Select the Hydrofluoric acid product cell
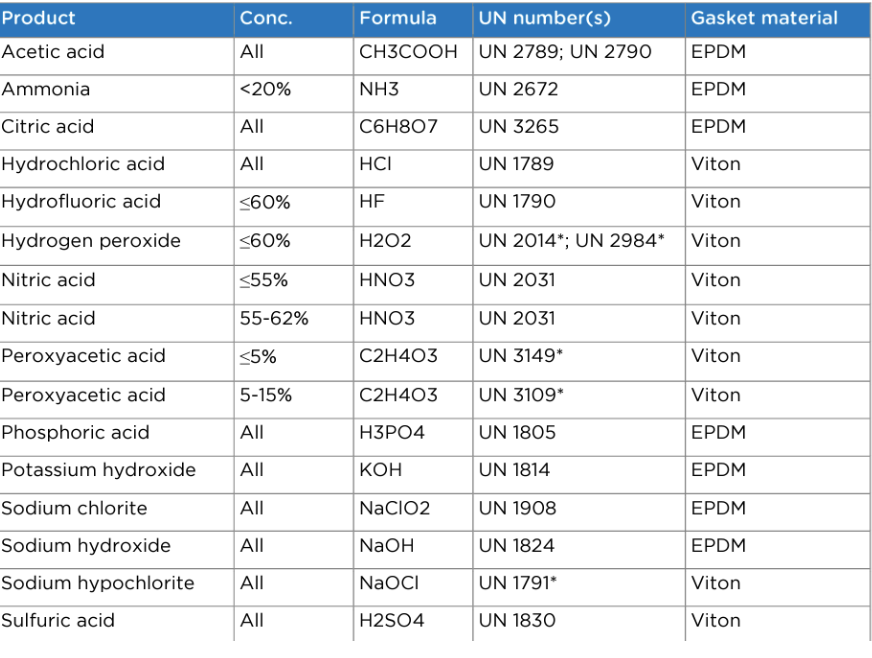The height and width of the screenshot is (658, 872). coord(117,206)
